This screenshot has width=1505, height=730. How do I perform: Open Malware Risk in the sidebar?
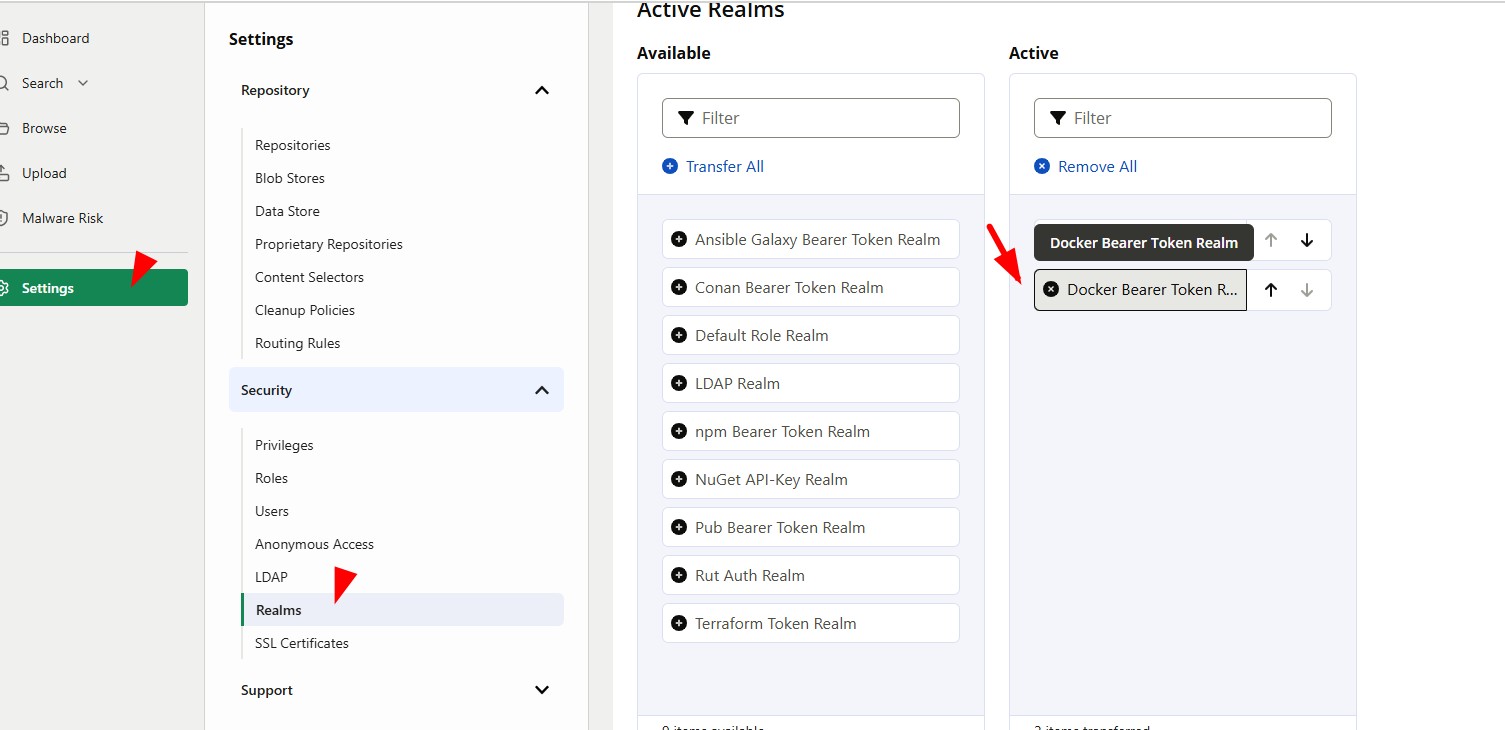(x=62, y=218)
